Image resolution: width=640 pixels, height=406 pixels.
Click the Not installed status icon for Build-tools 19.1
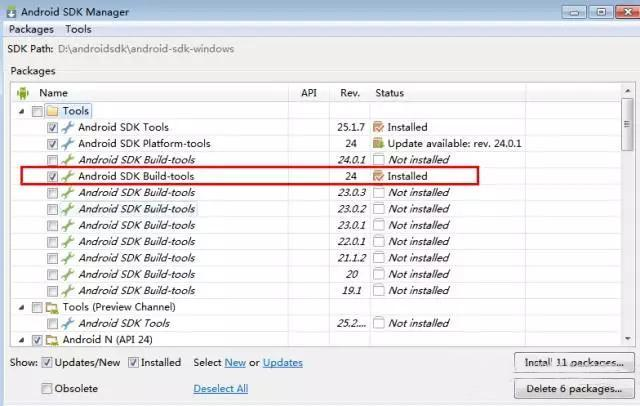[x=379, y=291]
